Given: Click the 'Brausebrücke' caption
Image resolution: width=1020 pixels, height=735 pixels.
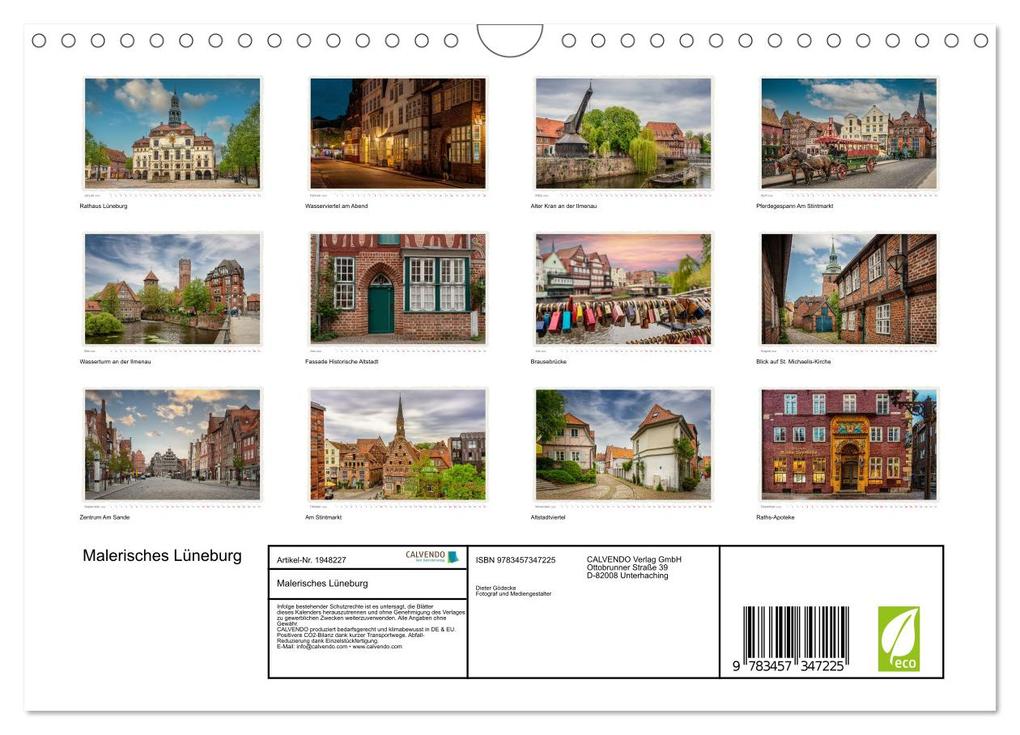Looking at the screenshot, I should [548, 362].
